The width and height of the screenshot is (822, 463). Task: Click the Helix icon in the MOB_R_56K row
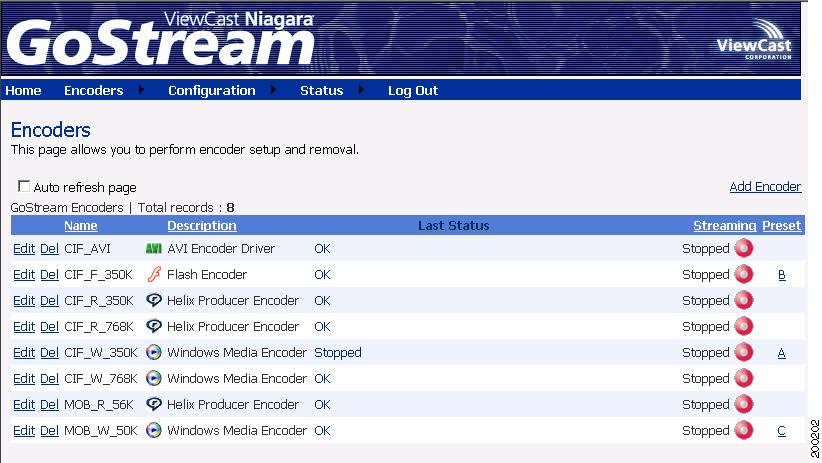(x=154, y=404)
